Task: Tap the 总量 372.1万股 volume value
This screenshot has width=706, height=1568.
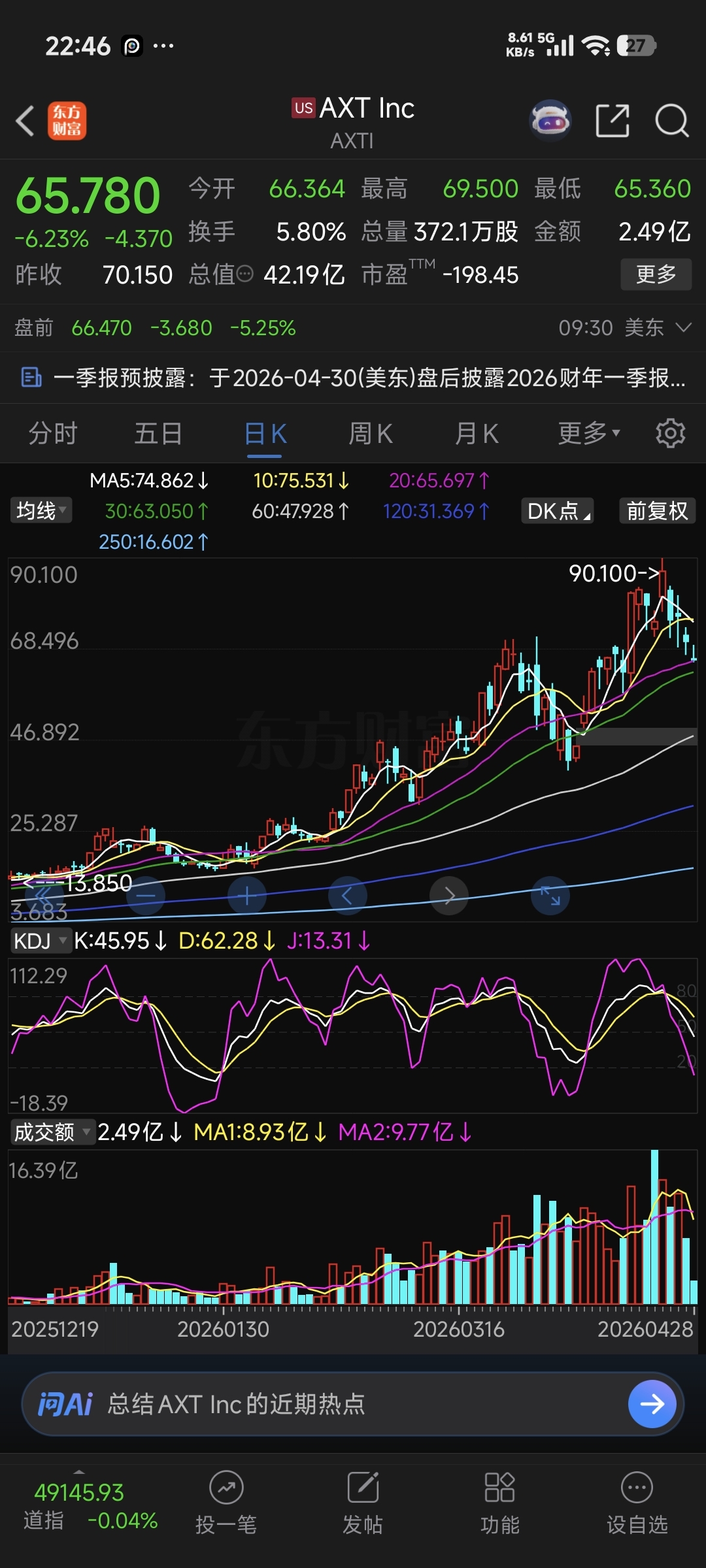Action: pyautogui.click(x=439, y=231)
